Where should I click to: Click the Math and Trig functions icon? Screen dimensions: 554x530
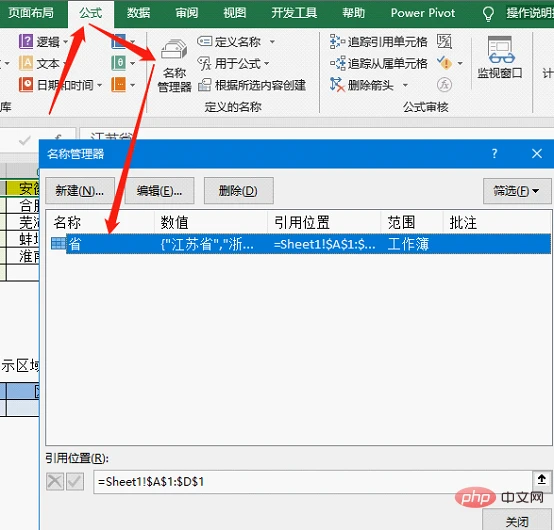(119, 64)
